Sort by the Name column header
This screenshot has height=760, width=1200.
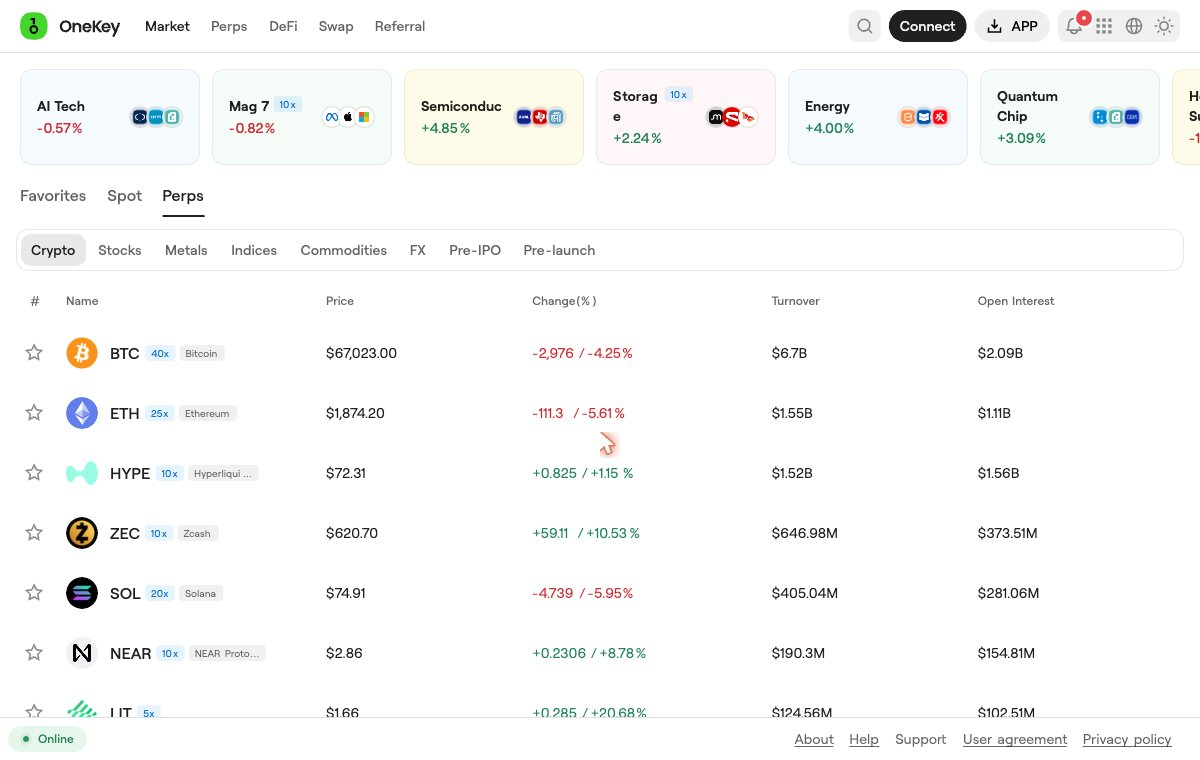[x=82, y=301]
